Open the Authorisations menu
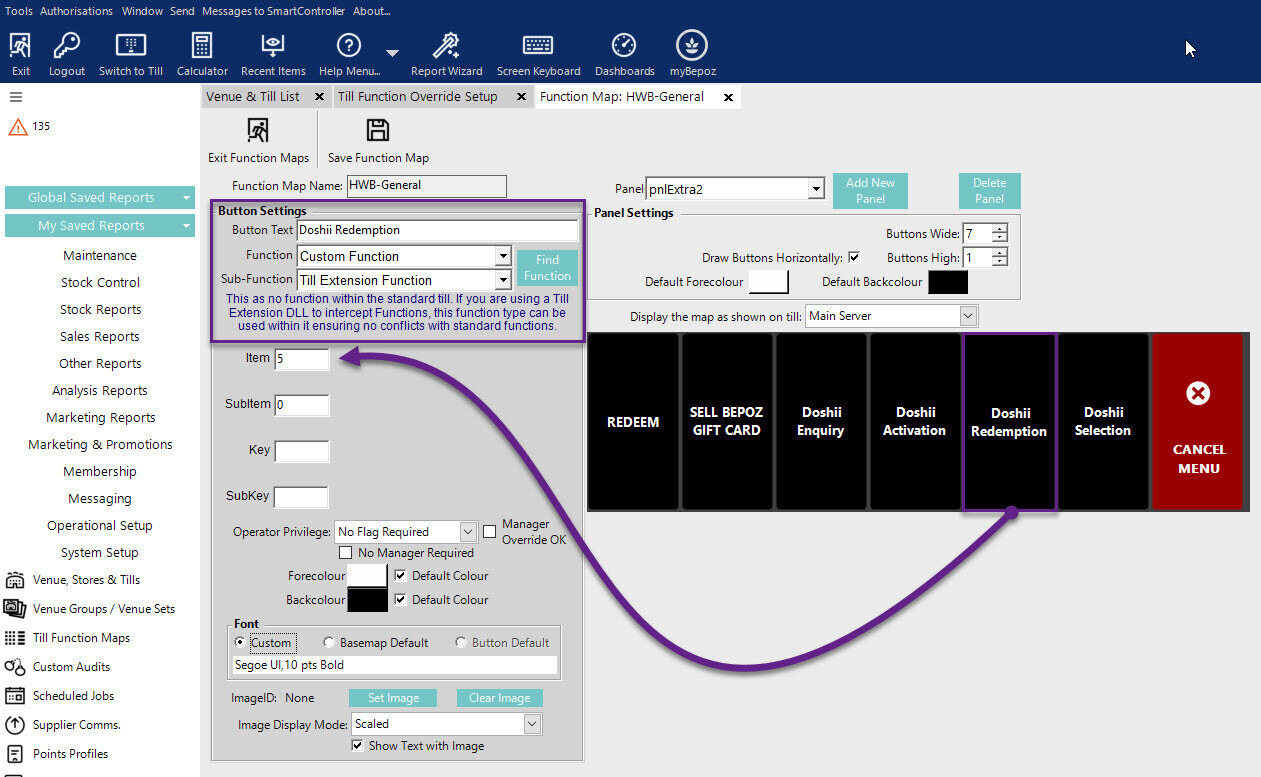This screenshot has height=777, width=1261. click(76, 11)
